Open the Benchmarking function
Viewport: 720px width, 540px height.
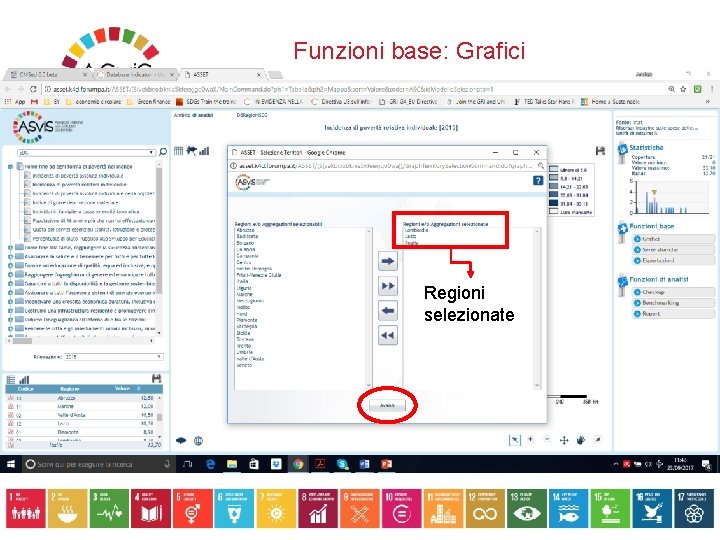tap(673, 303)
